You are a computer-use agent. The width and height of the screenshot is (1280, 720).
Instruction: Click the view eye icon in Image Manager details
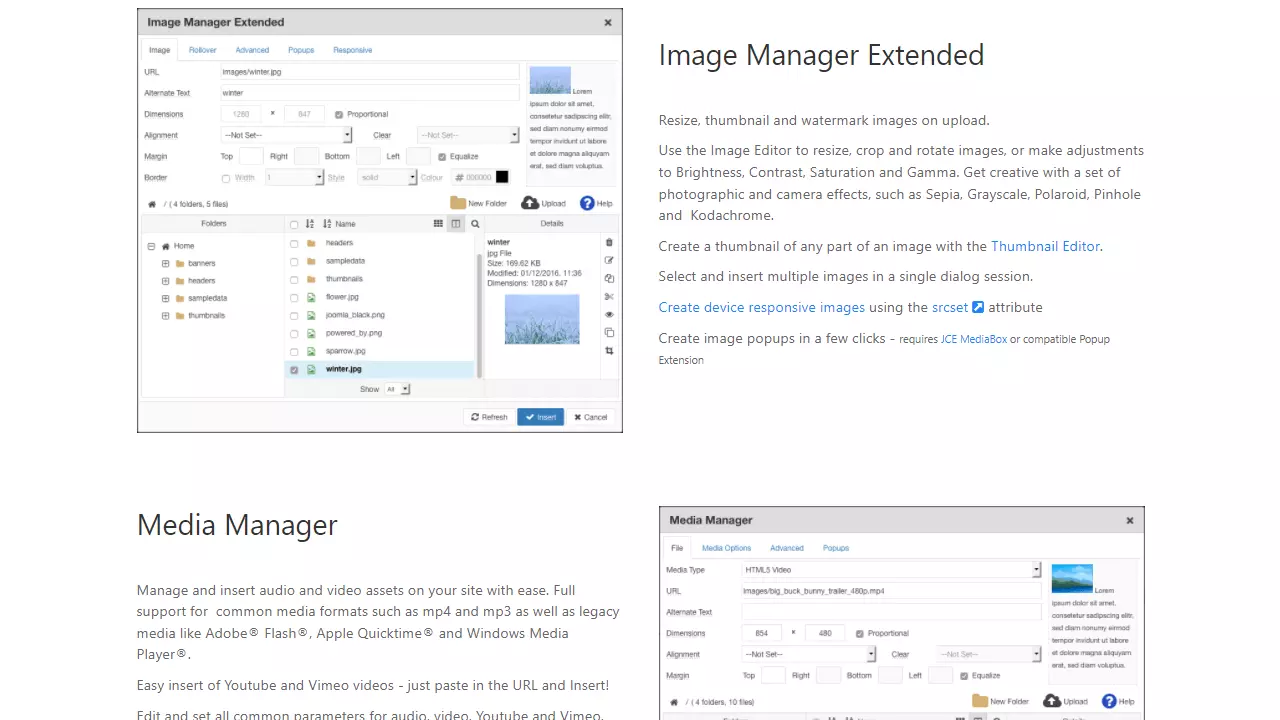[609, 314]
